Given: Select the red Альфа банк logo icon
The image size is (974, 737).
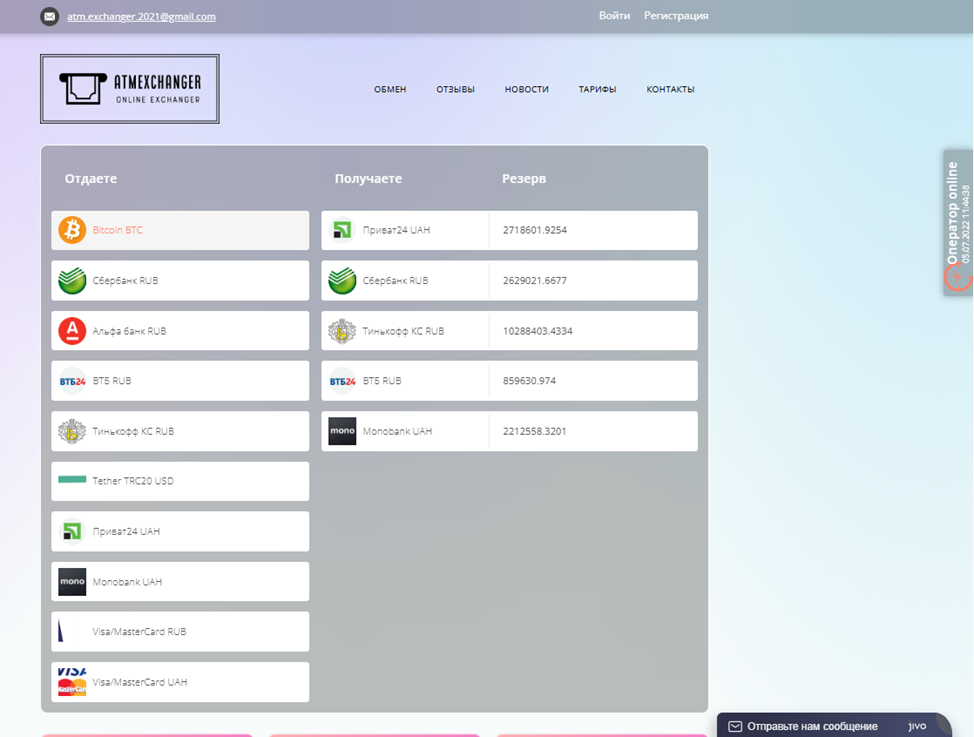Looking at the screenshot, I should click(x=72, y=331).
